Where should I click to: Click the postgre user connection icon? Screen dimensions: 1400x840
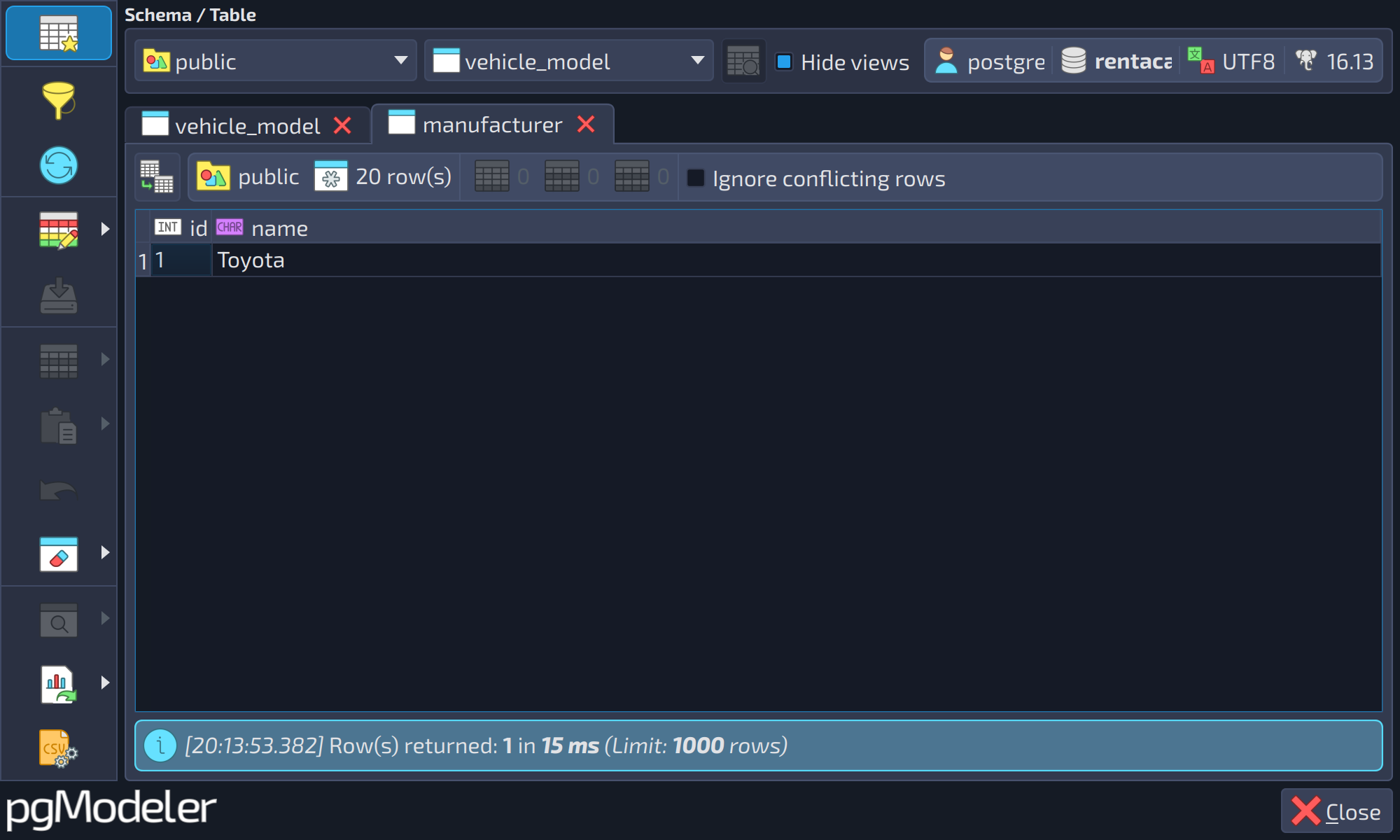pyautogui.click(x=946, y=61)
